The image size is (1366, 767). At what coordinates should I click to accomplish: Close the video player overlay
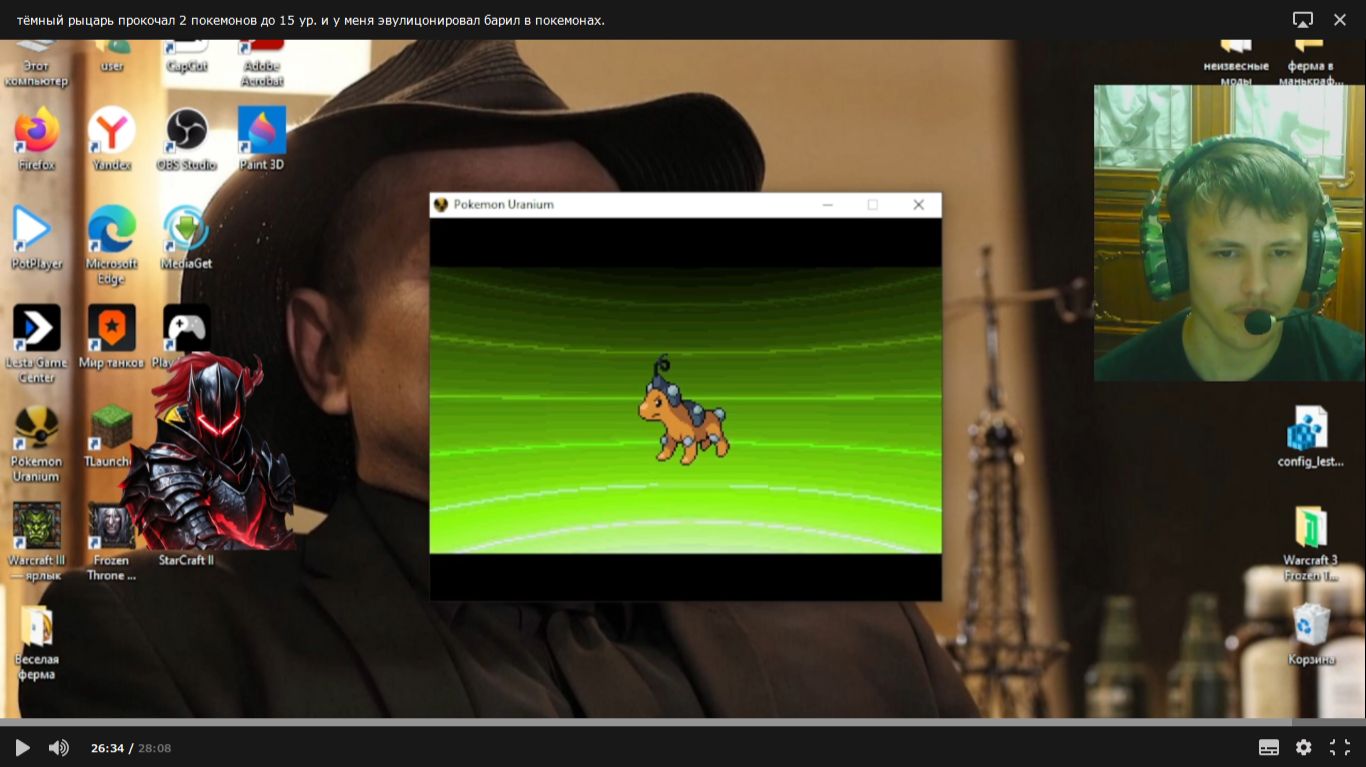click(x=1340, y=20)
